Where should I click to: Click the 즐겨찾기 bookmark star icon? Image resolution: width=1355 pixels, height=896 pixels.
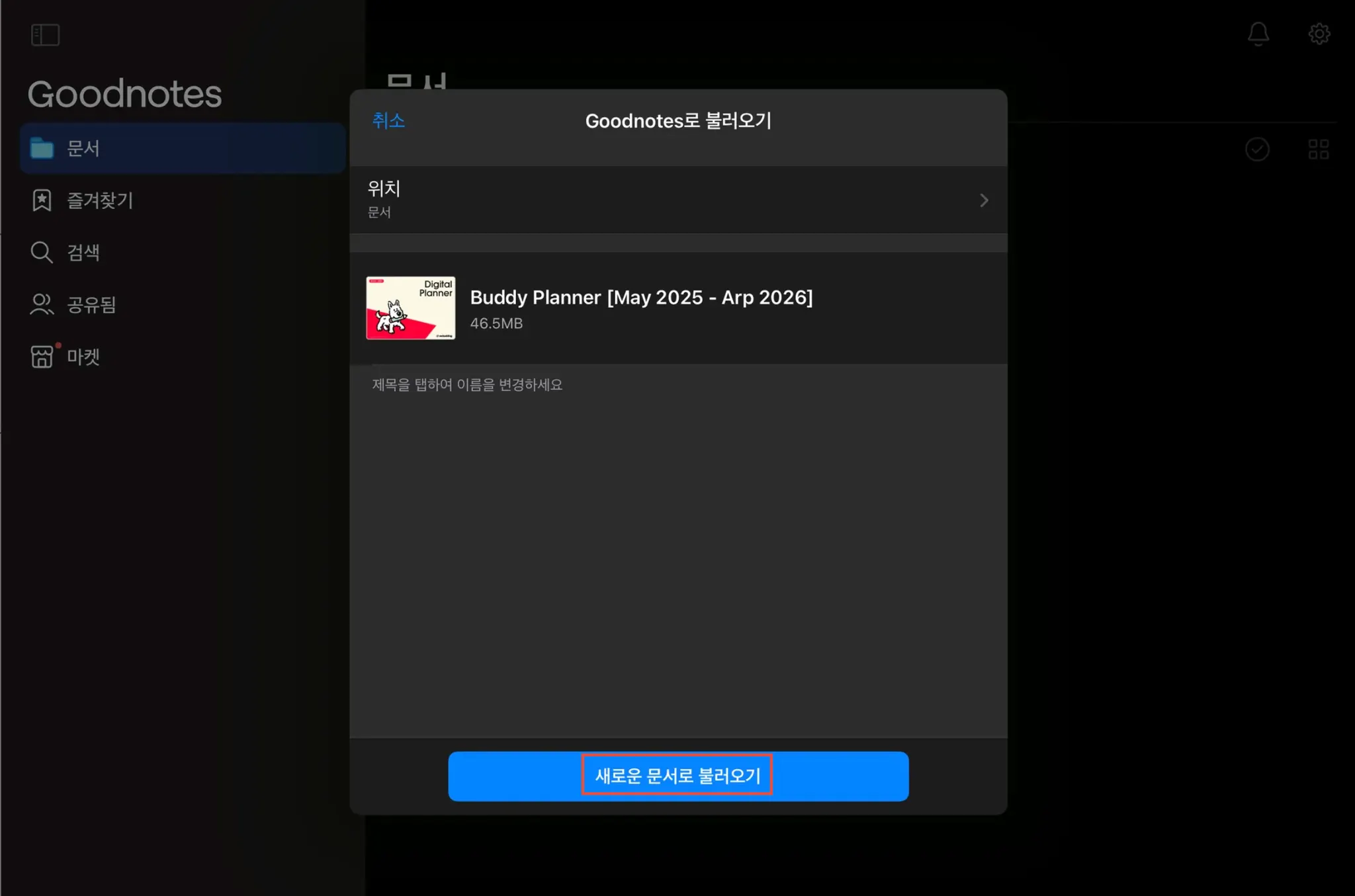point(42,200)
